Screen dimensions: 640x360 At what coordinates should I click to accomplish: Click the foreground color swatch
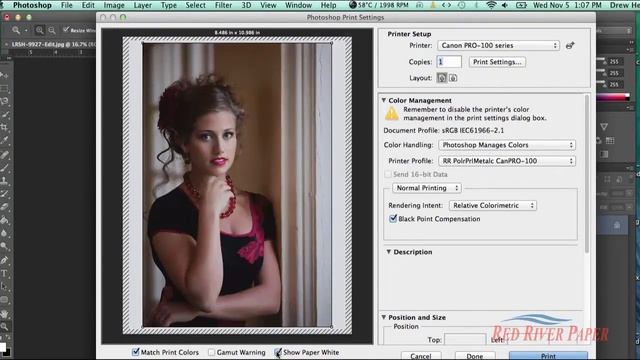(x=2, y=347)
